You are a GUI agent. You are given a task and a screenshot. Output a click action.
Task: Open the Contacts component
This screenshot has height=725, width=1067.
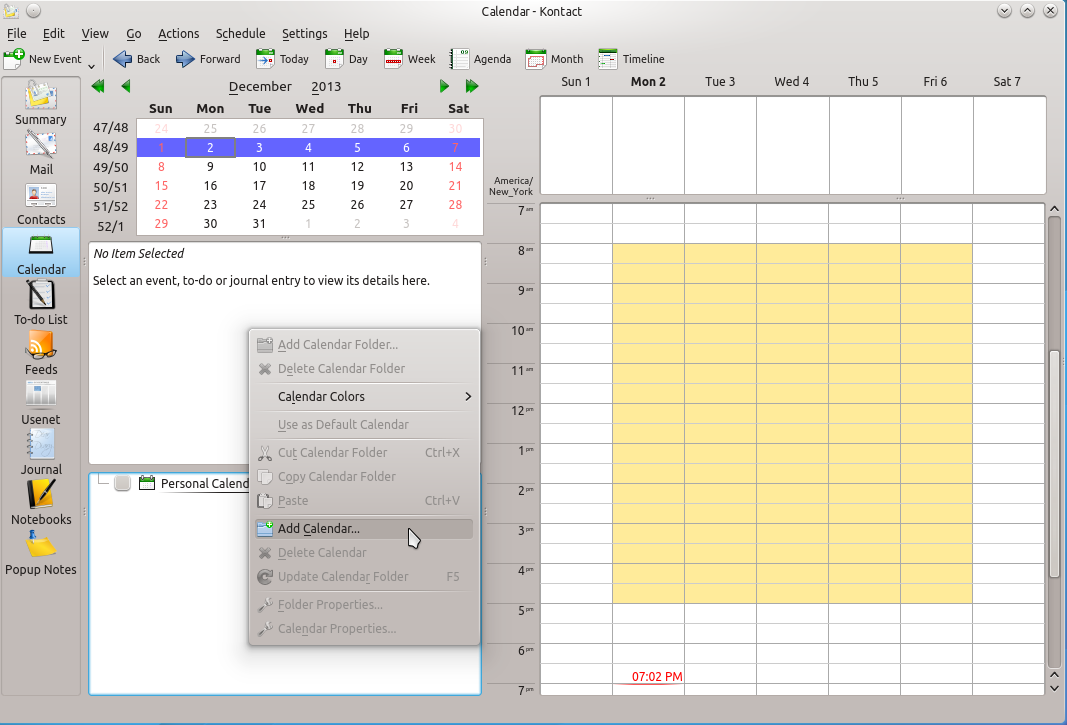click(41, 204)
